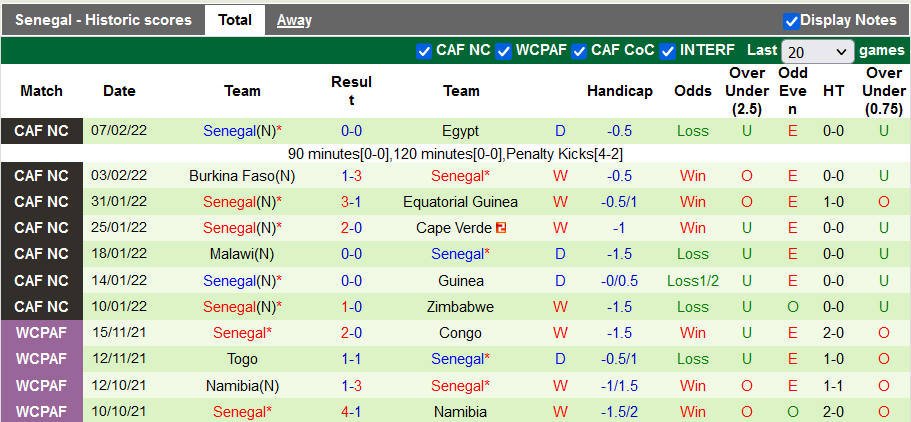Click the 3-1 result against Equatorial Guinea
911x422 pixels.
pyautogui.click(x=351, y=202)
